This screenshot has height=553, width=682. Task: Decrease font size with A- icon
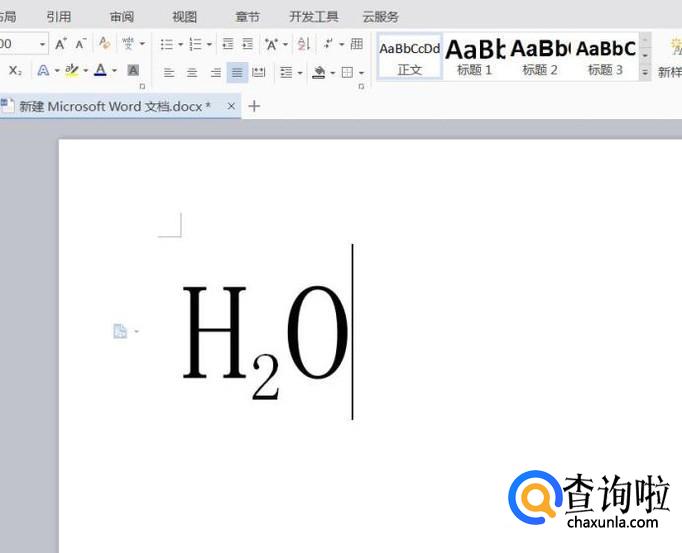[x=80, y=44]
